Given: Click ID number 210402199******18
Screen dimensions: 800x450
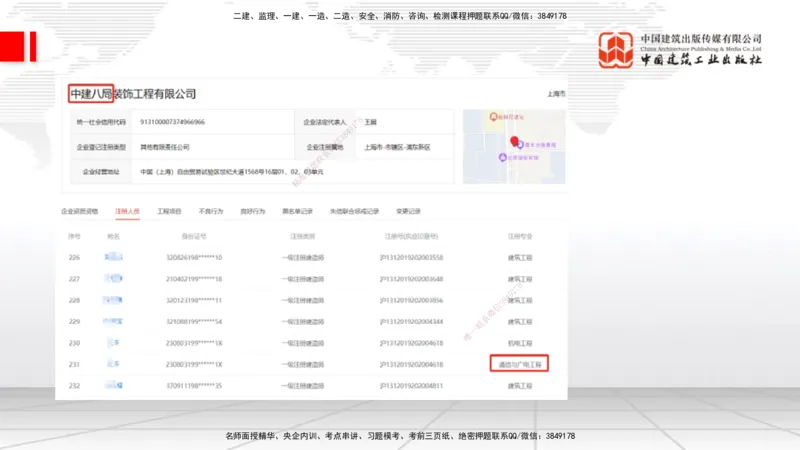Looking at the screenshot, I should click(194, 279).
